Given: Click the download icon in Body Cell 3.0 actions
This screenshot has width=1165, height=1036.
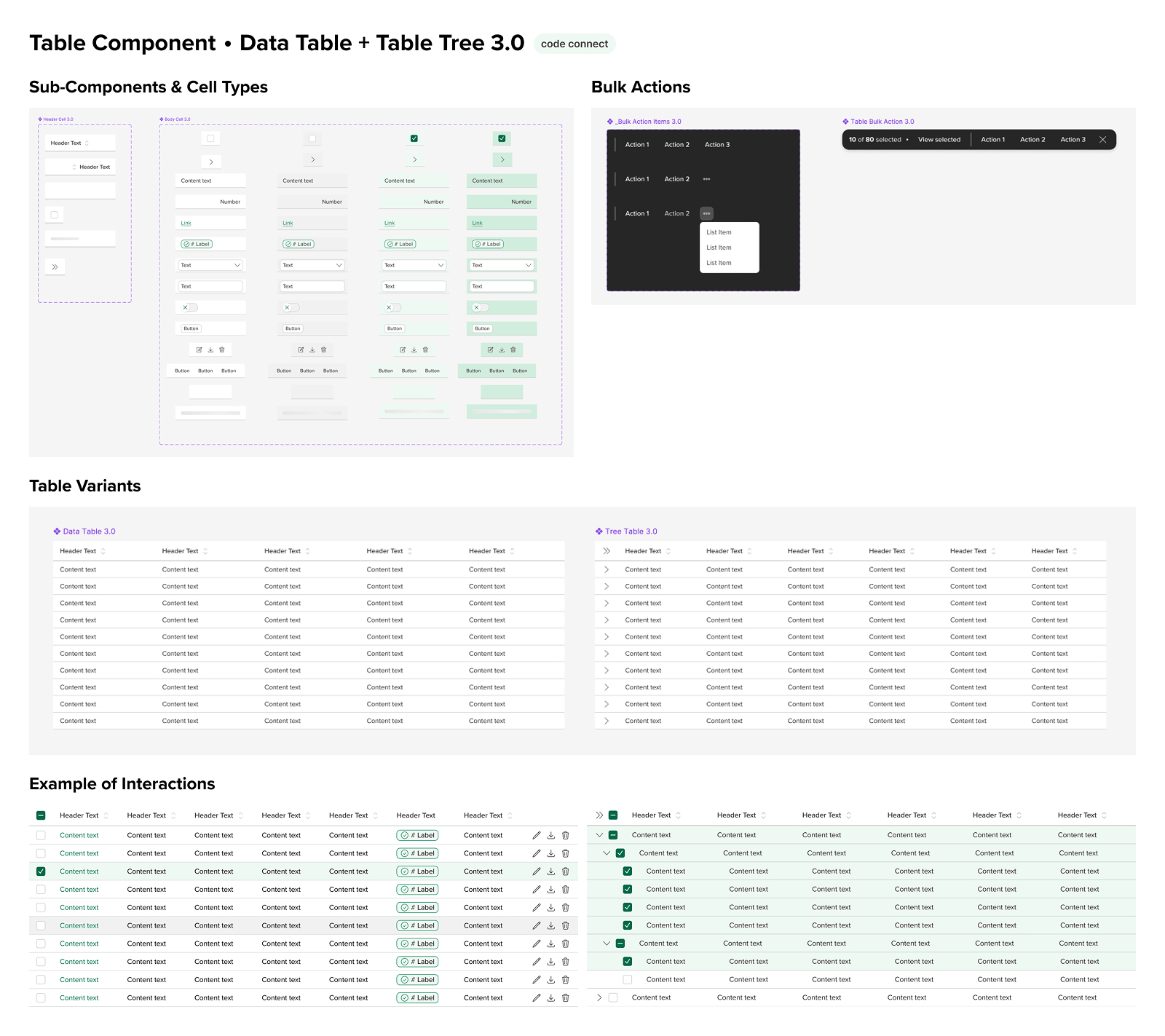Looking at the screenshot, I should click(x=210, y=349).
